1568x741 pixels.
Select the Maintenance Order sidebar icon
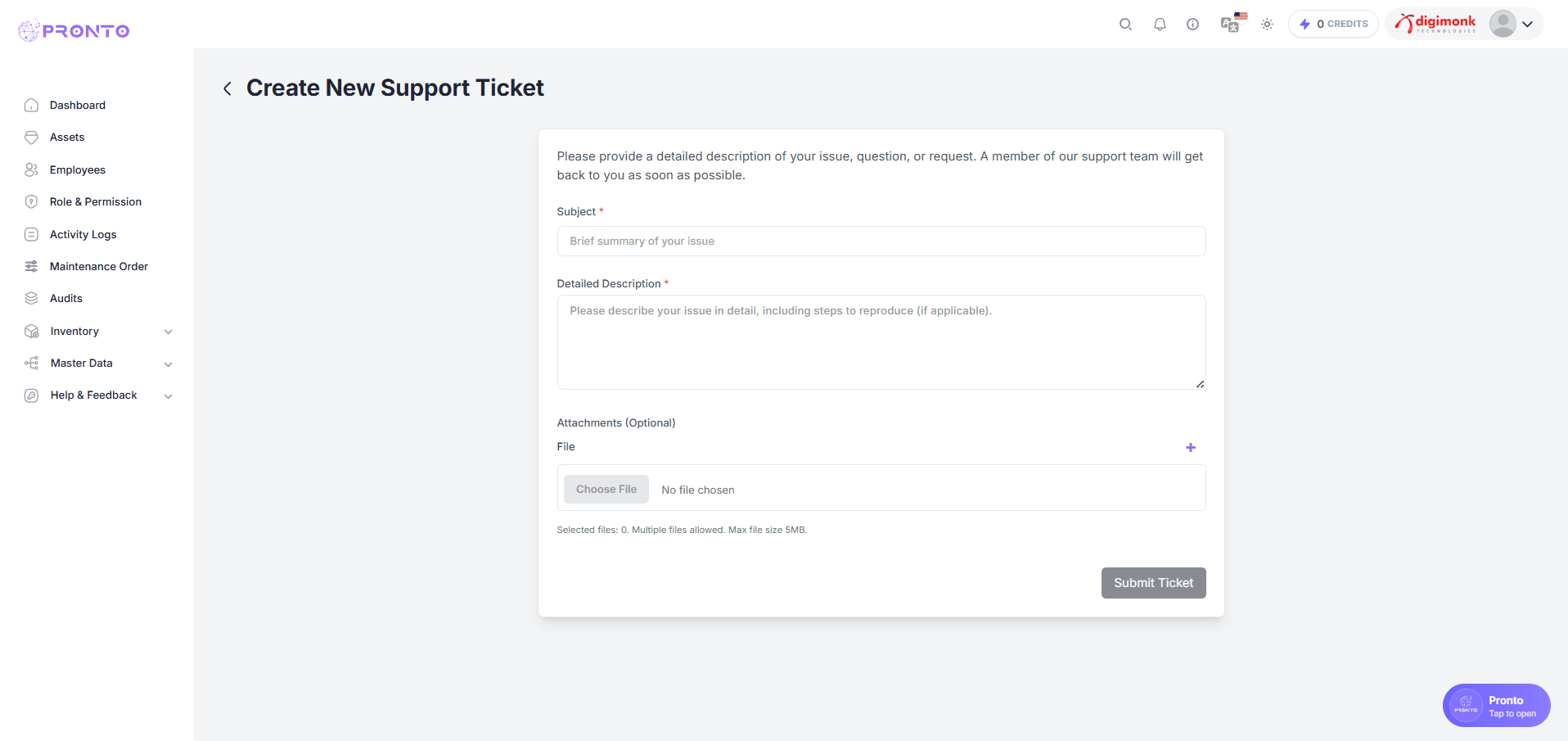pos(31,266)
